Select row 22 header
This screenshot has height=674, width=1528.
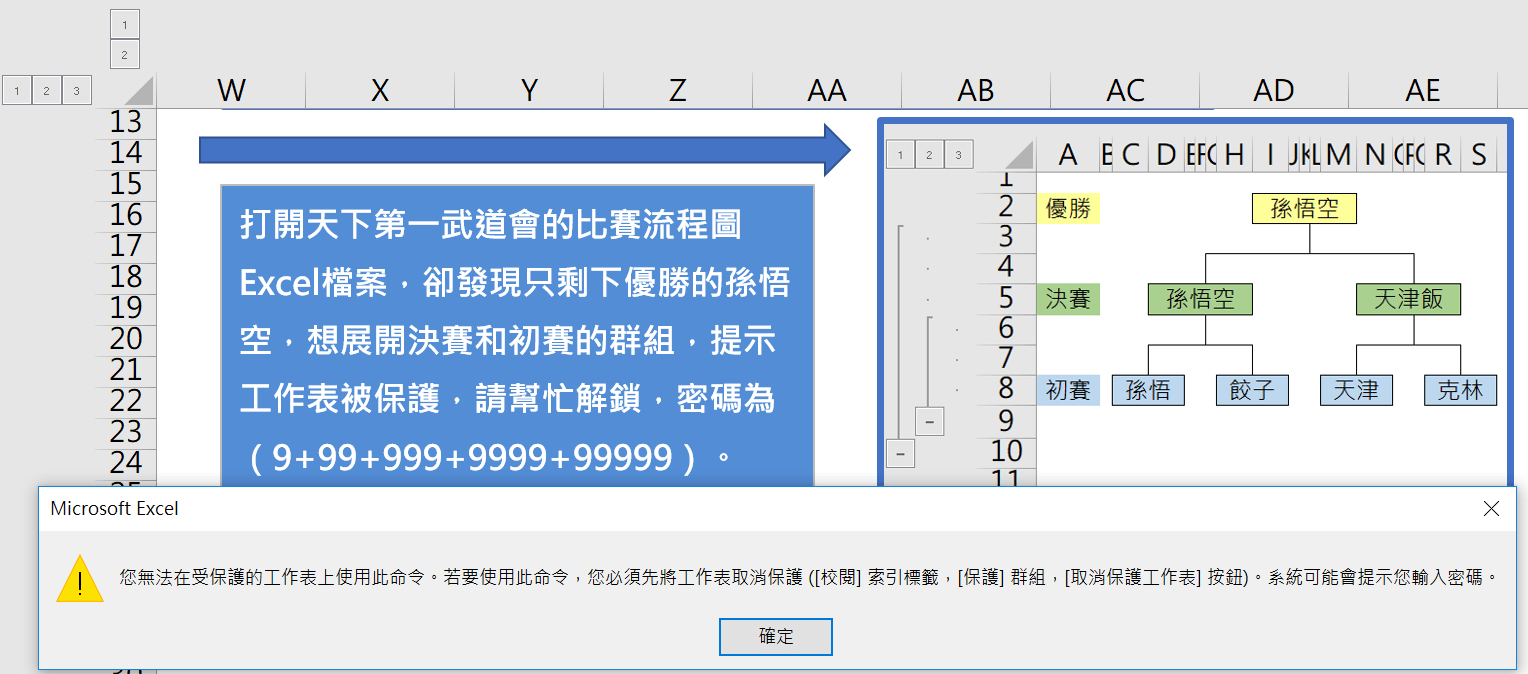click(126, 401)
